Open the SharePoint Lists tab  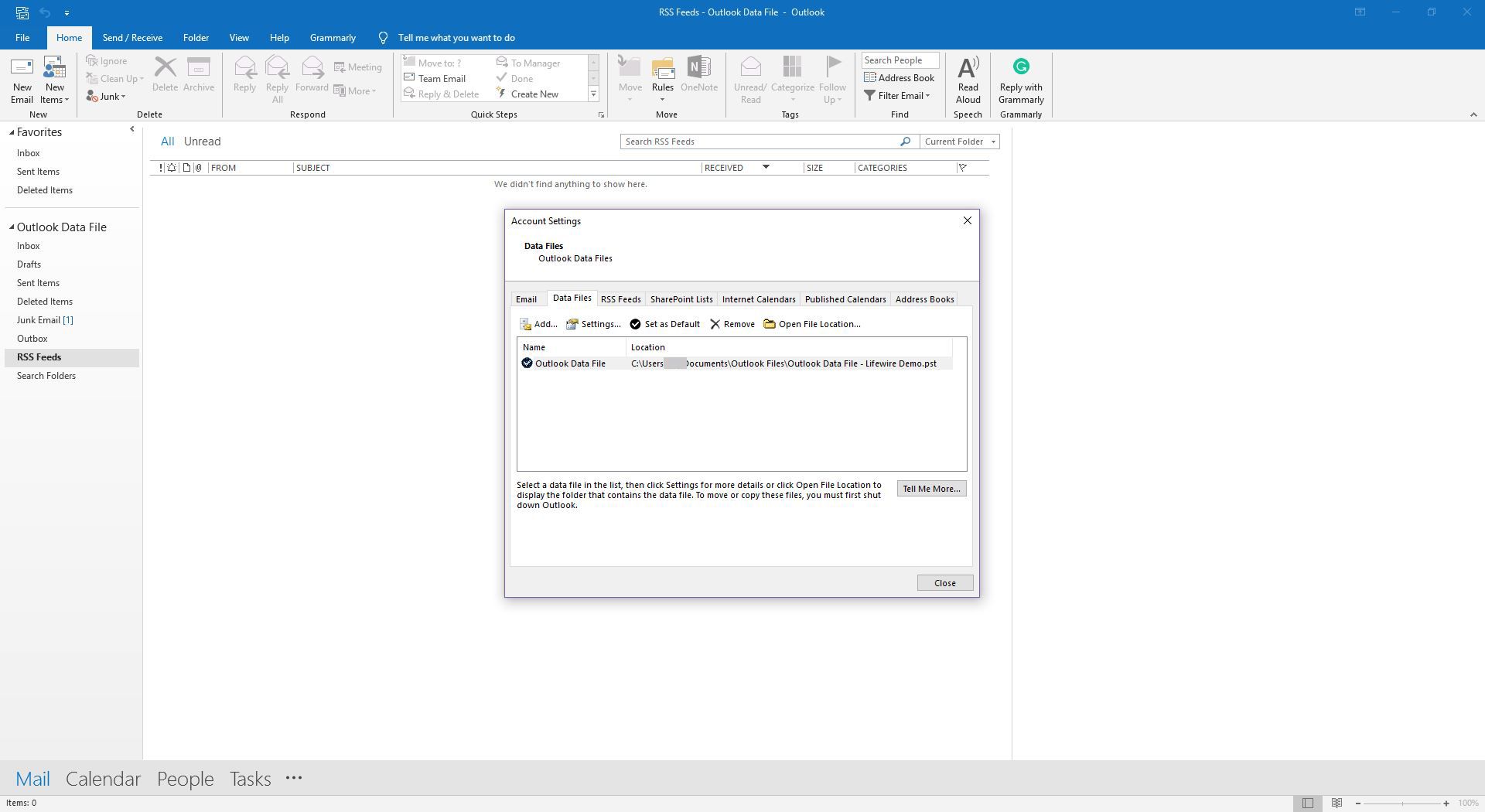point(681,299)
